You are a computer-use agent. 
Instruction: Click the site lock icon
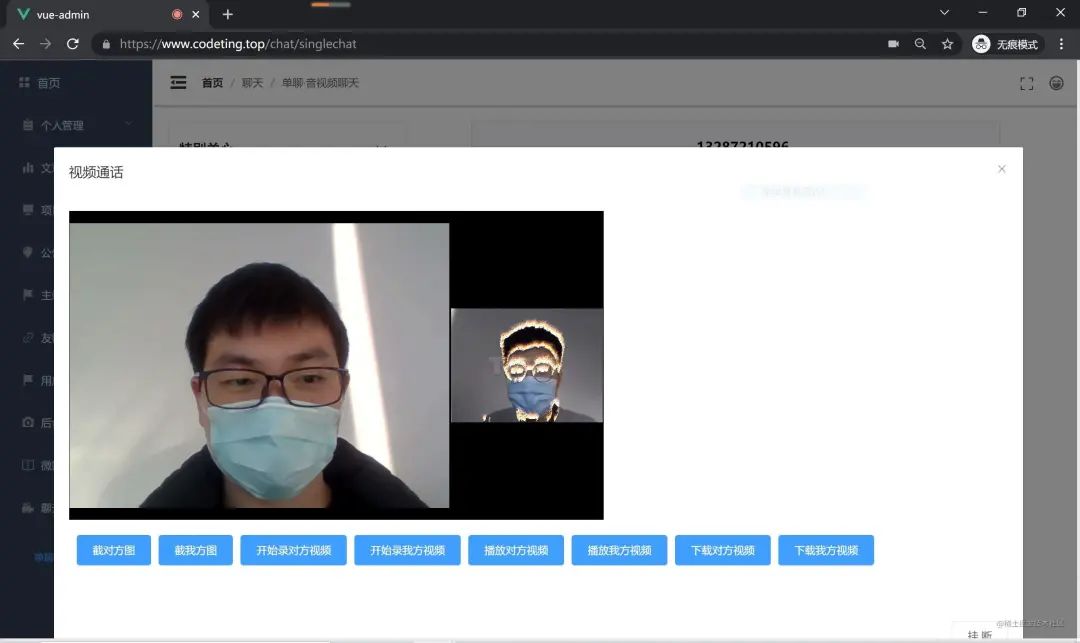(106, 44)
